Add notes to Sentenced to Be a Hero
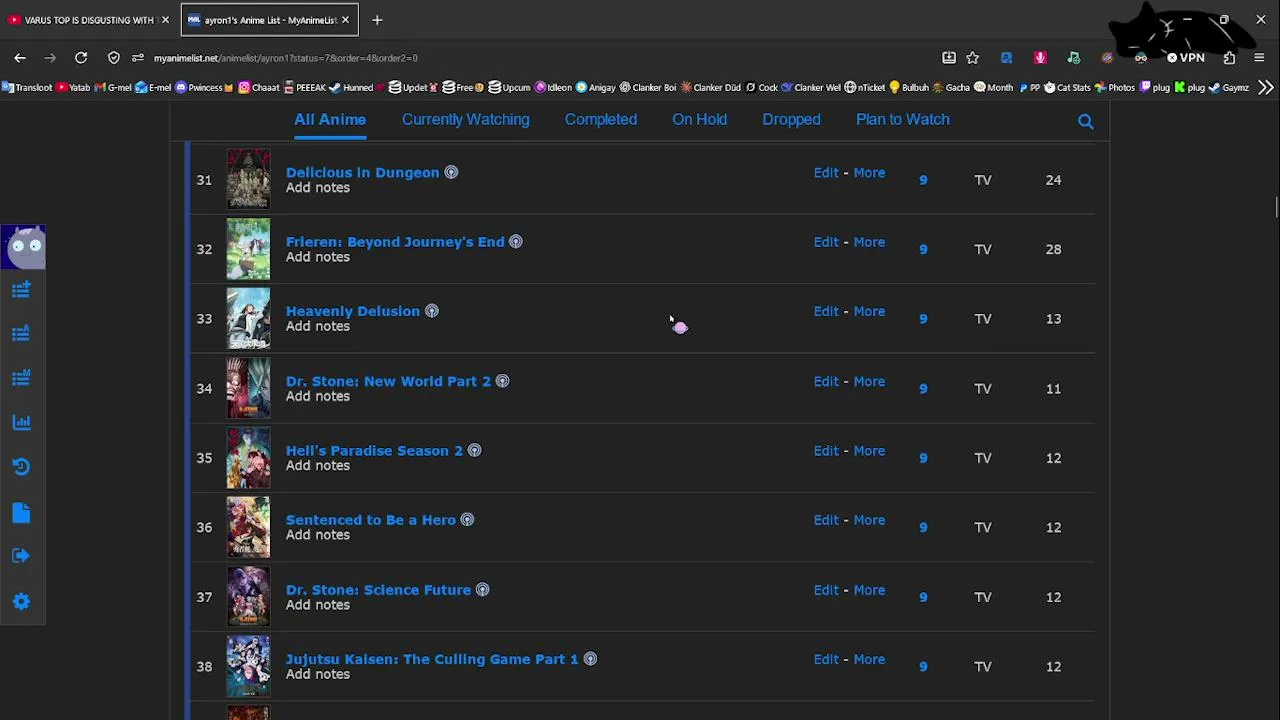The image size is (1280, 720). point(318,535)
